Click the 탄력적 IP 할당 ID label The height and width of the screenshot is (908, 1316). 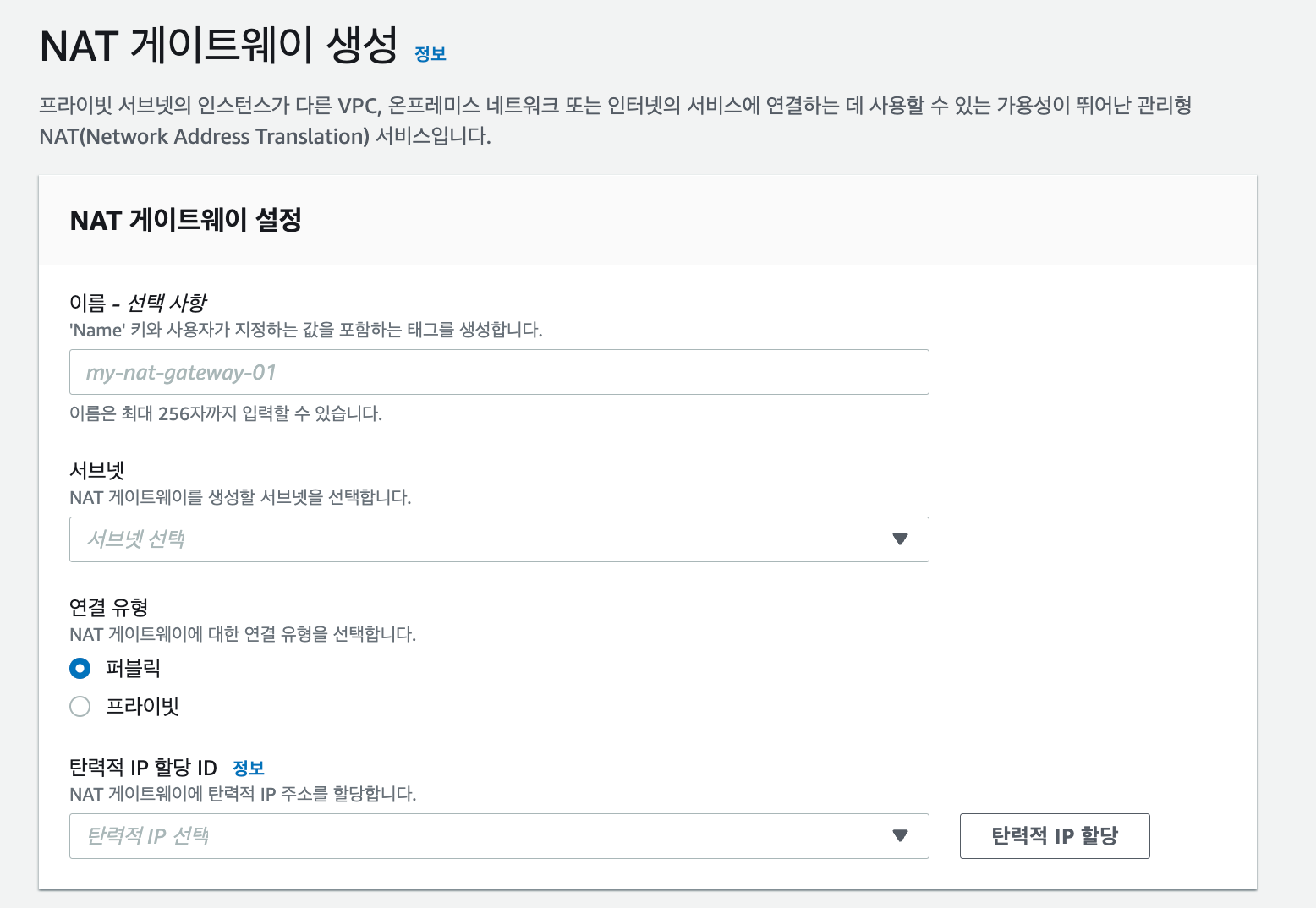point(141,768)
